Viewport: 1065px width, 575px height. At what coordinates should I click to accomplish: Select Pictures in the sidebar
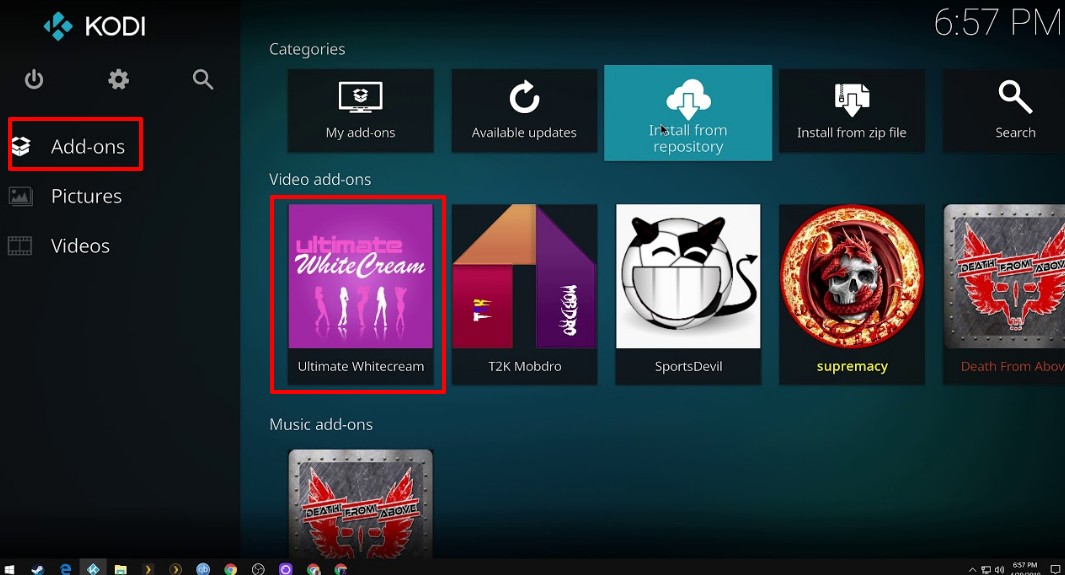86,196
